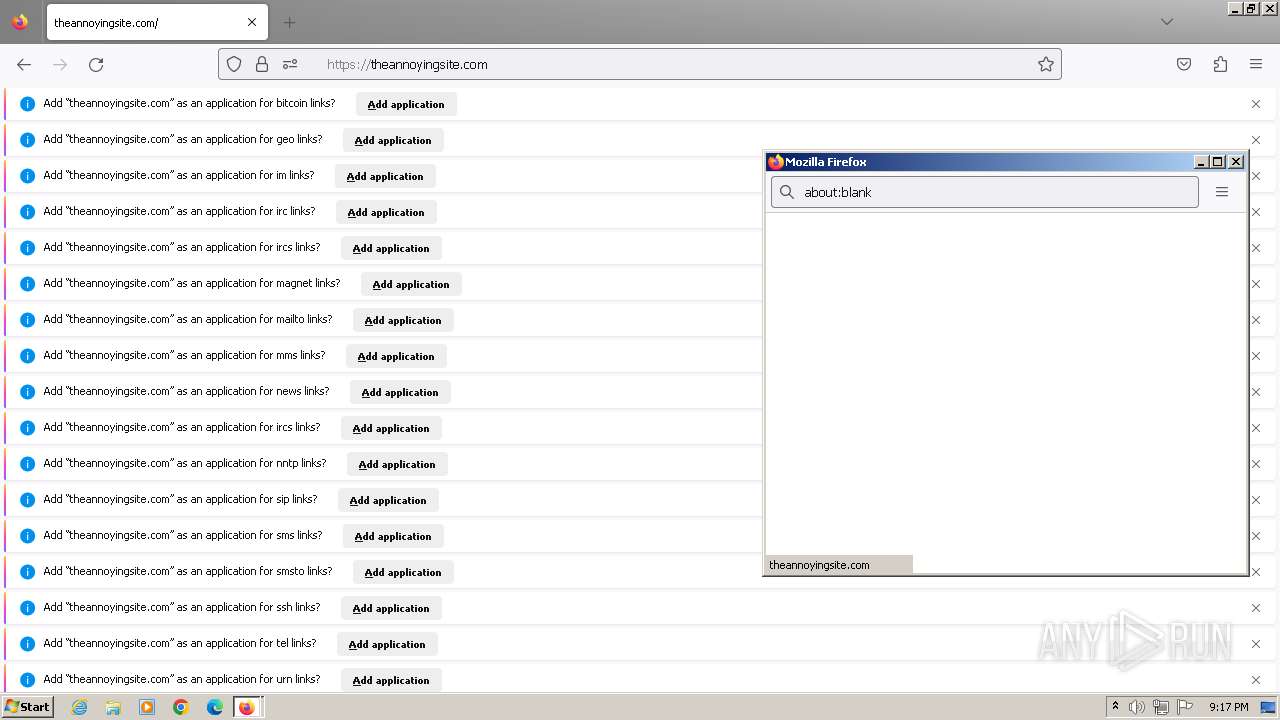The height and width of the screenshot is (720, 1280).
Task: Open the volume control in the system tray
Action: click(x=1137, y=707)
